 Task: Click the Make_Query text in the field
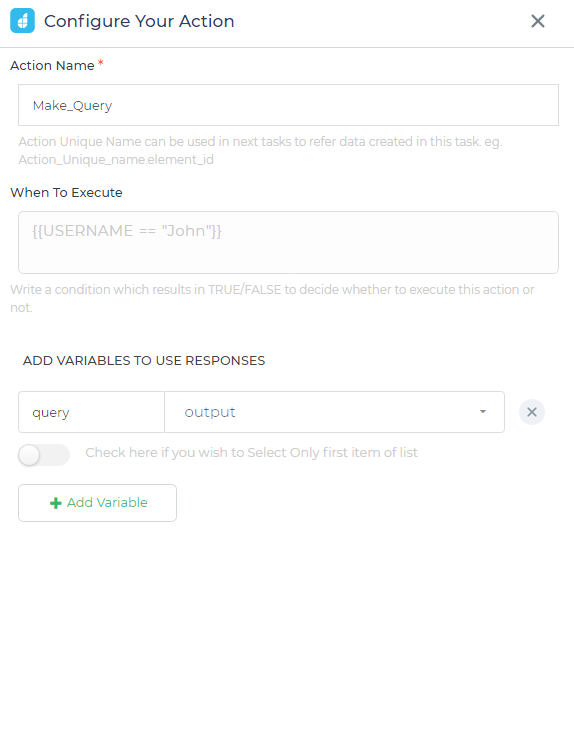click(72, 106)
